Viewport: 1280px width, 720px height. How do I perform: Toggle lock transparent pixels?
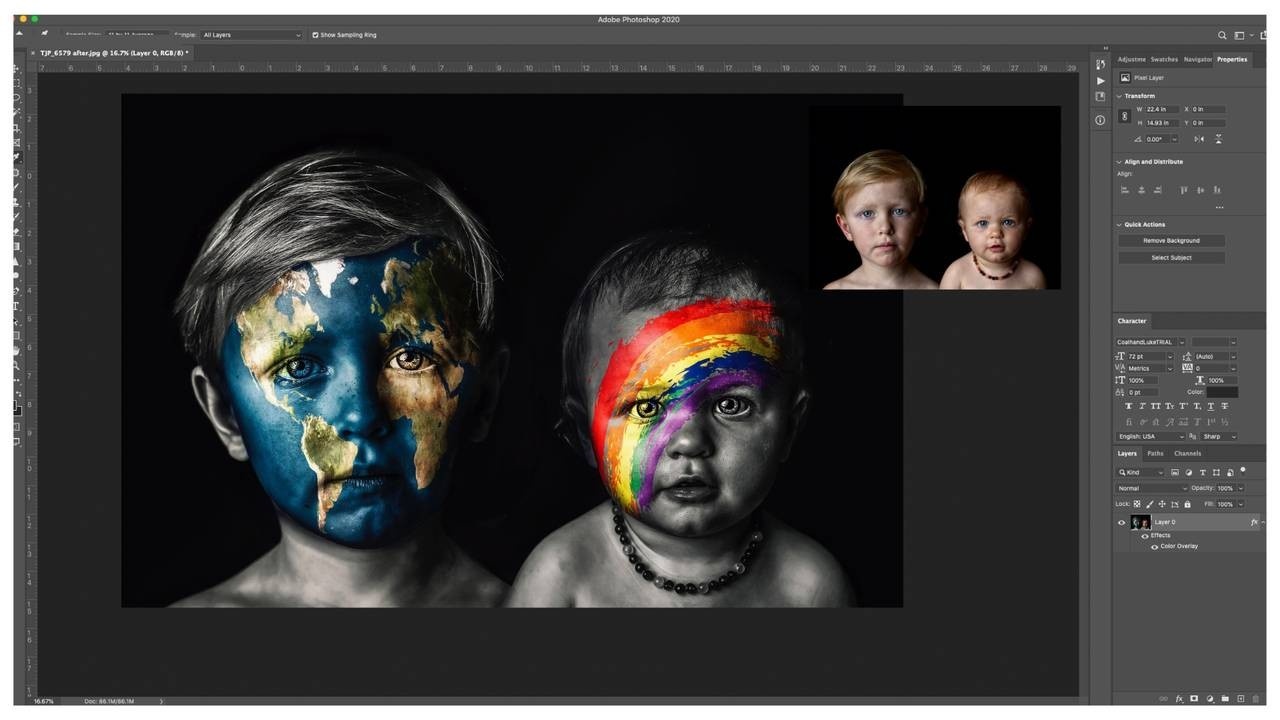[x=1137, y=504]
